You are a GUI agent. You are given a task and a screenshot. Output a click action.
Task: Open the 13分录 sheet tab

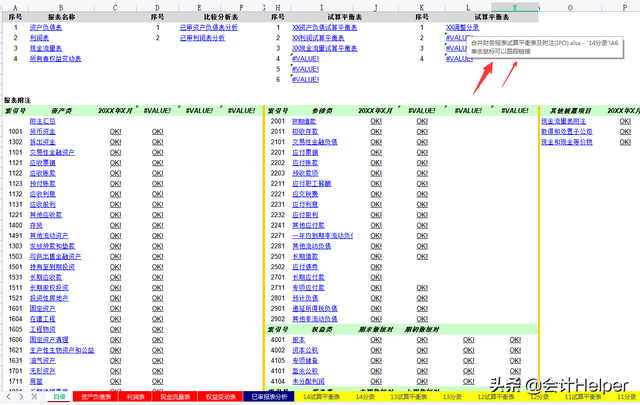pos(452,396)
